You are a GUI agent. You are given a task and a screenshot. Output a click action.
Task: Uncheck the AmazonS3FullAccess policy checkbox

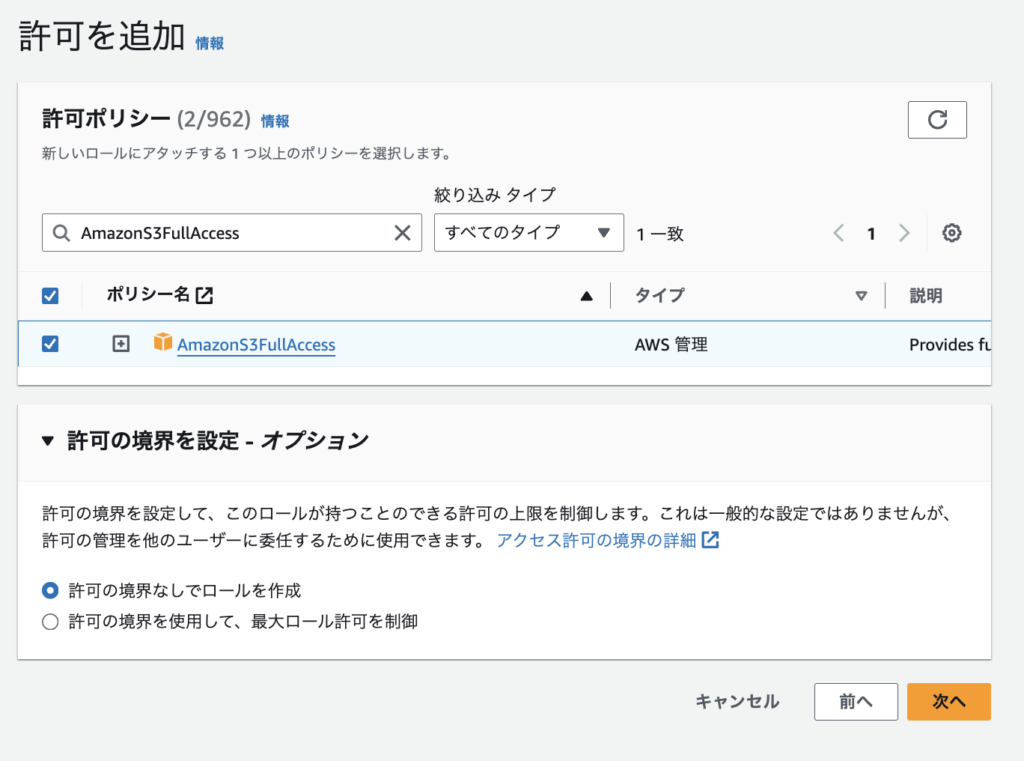50,344
